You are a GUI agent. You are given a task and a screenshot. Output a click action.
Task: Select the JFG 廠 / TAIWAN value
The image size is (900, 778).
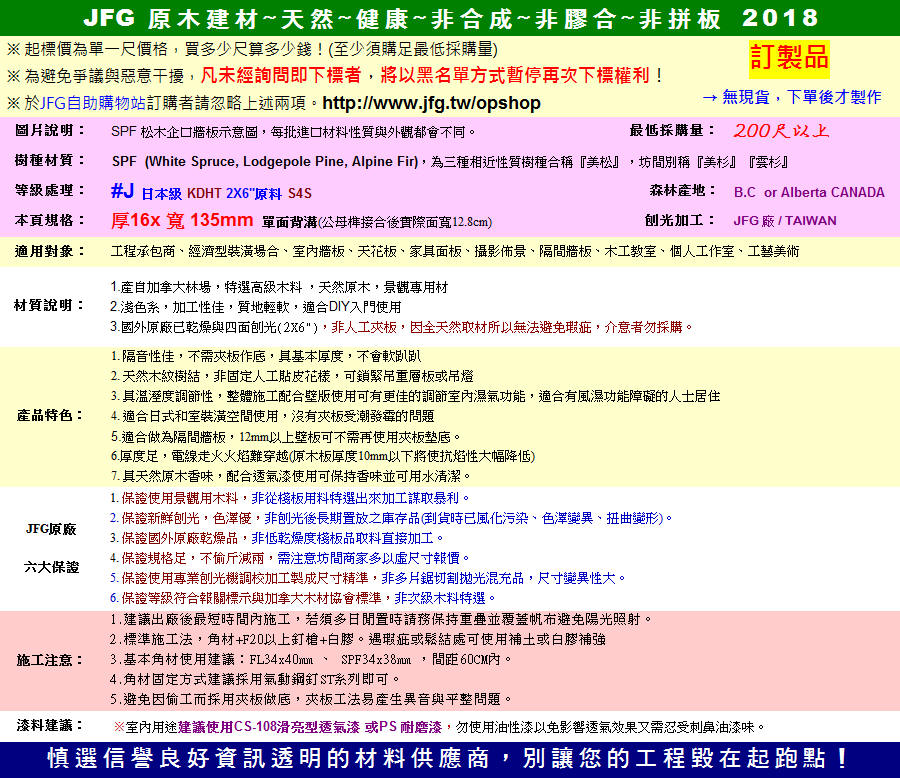tap(785, 220)
